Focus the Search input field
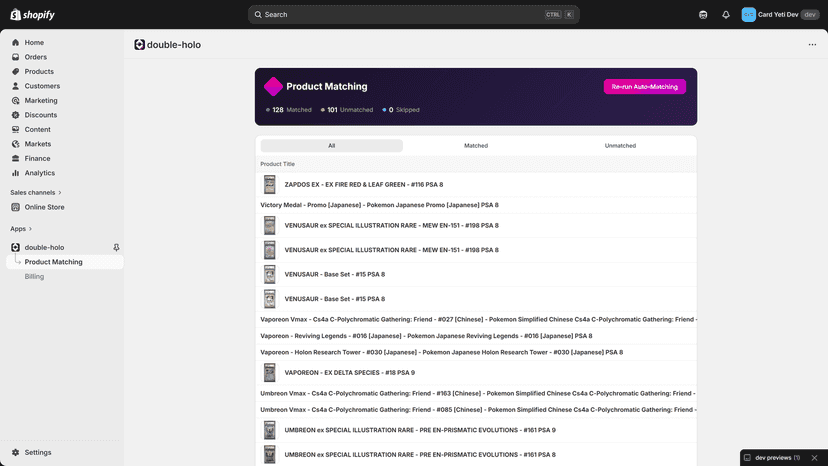Viewport: 828px width, 466px height. click(x=413, y=15)
